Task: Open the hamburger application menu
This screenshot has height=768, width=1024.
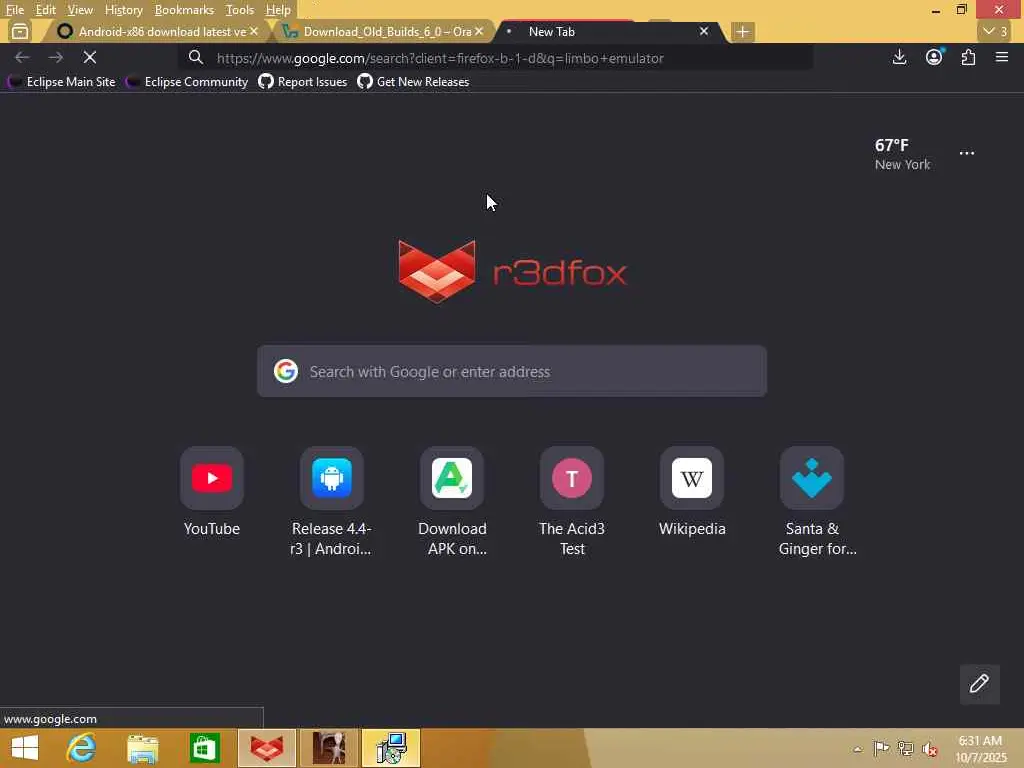Action: [x=1002, y=57]
